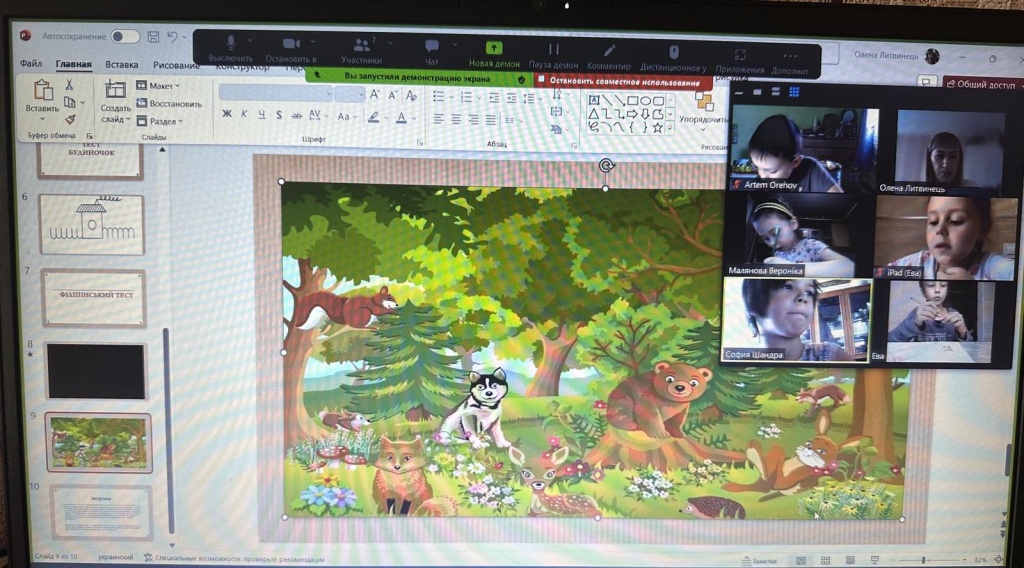The height and width of the screenshot is (568, 1024).
Task: Click the Общий доступ share button
Action: (x=980, y=85)
